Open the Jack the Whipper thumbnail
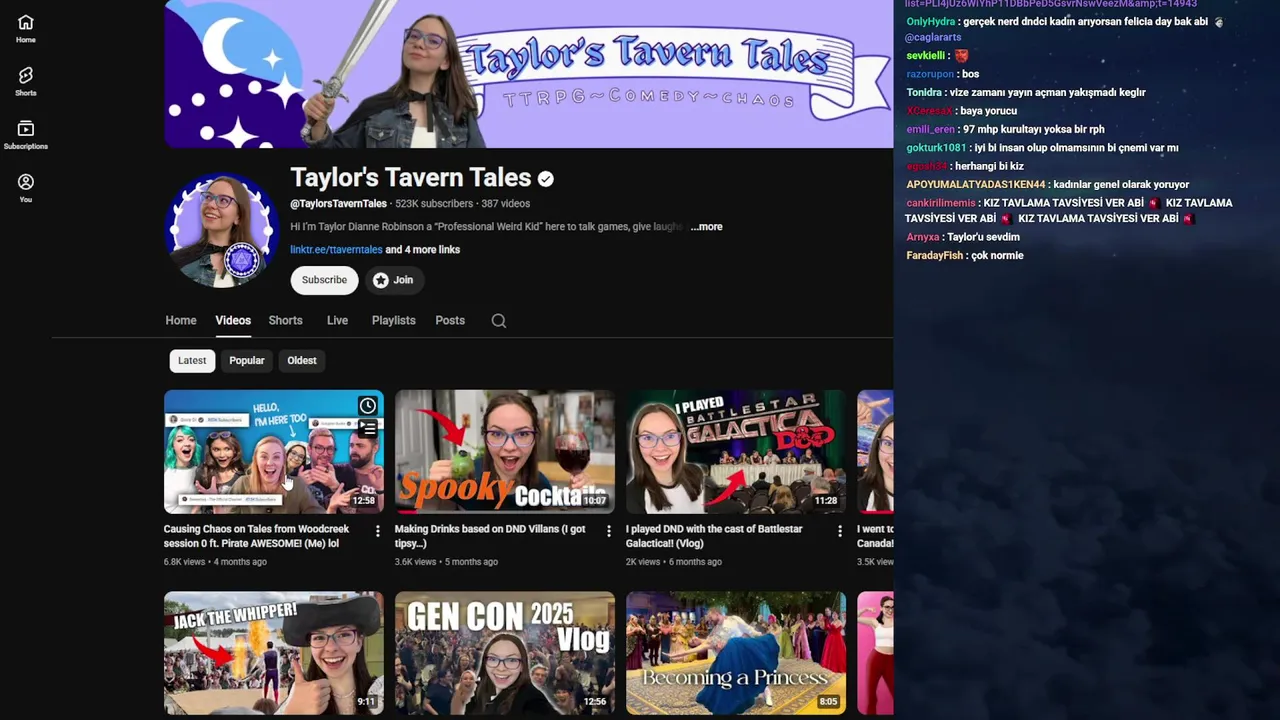1280x720 pixels. point(274,653)
